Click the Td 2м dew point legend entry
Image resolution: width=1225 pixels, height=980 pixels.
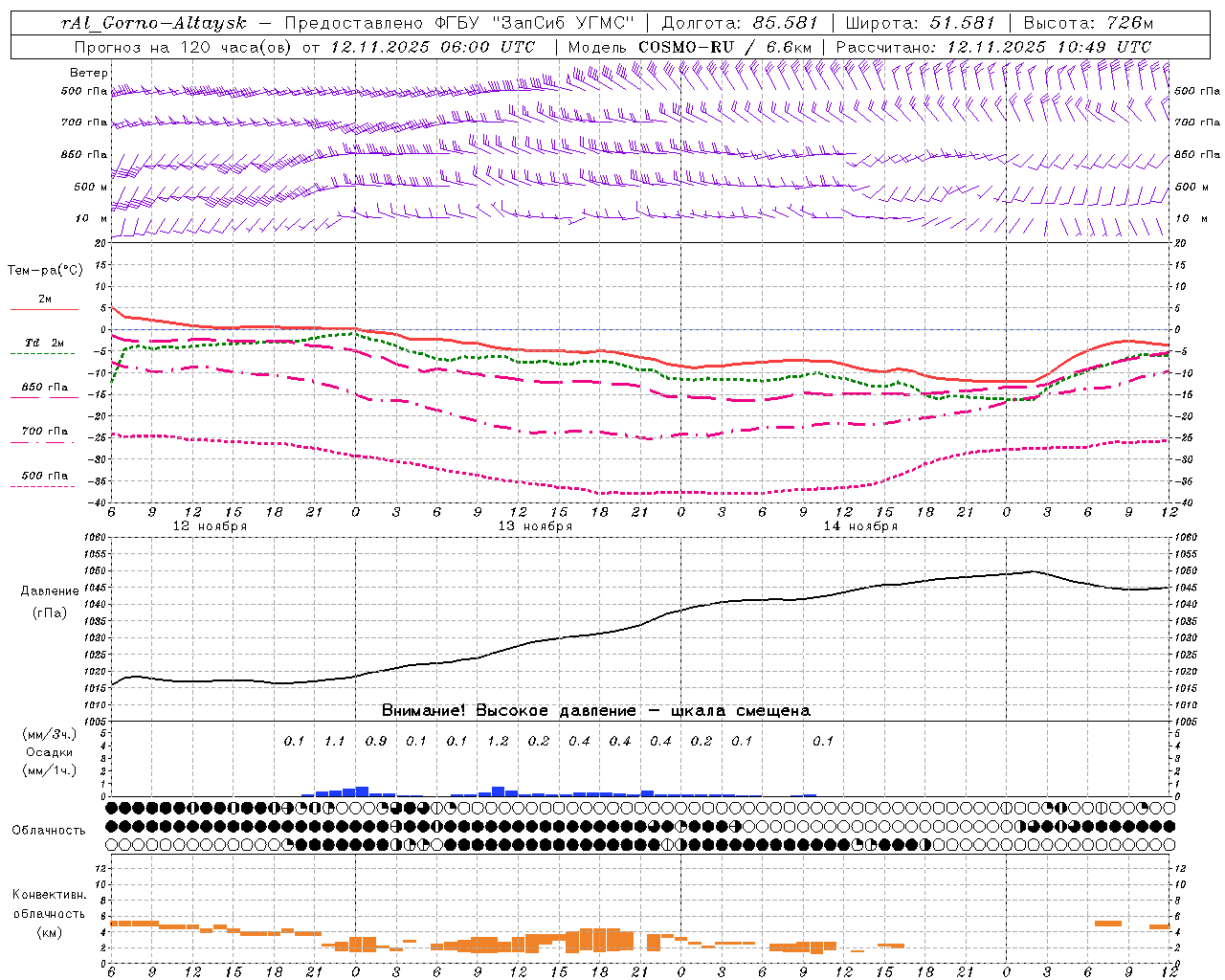(45, 343)
